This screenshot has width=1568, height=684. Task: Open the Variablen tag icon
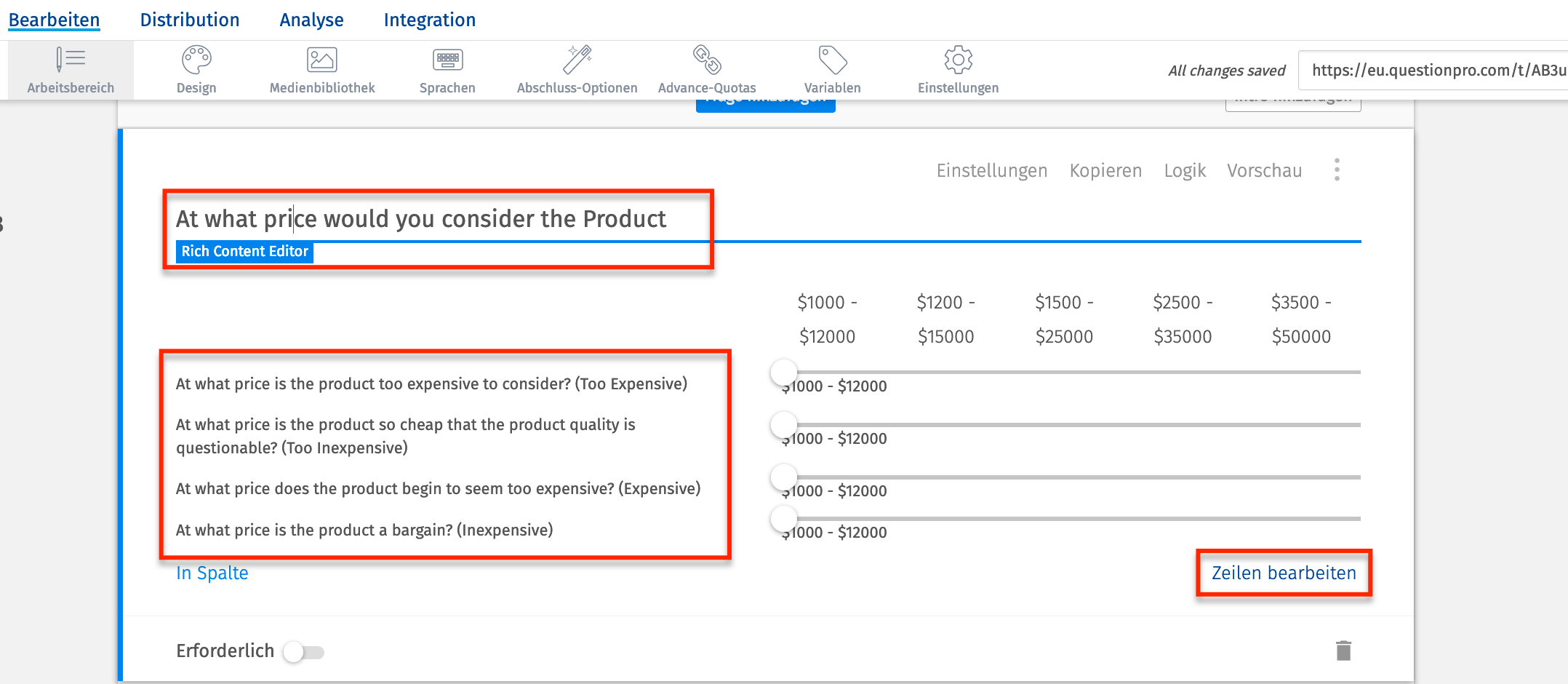point(832,60)
